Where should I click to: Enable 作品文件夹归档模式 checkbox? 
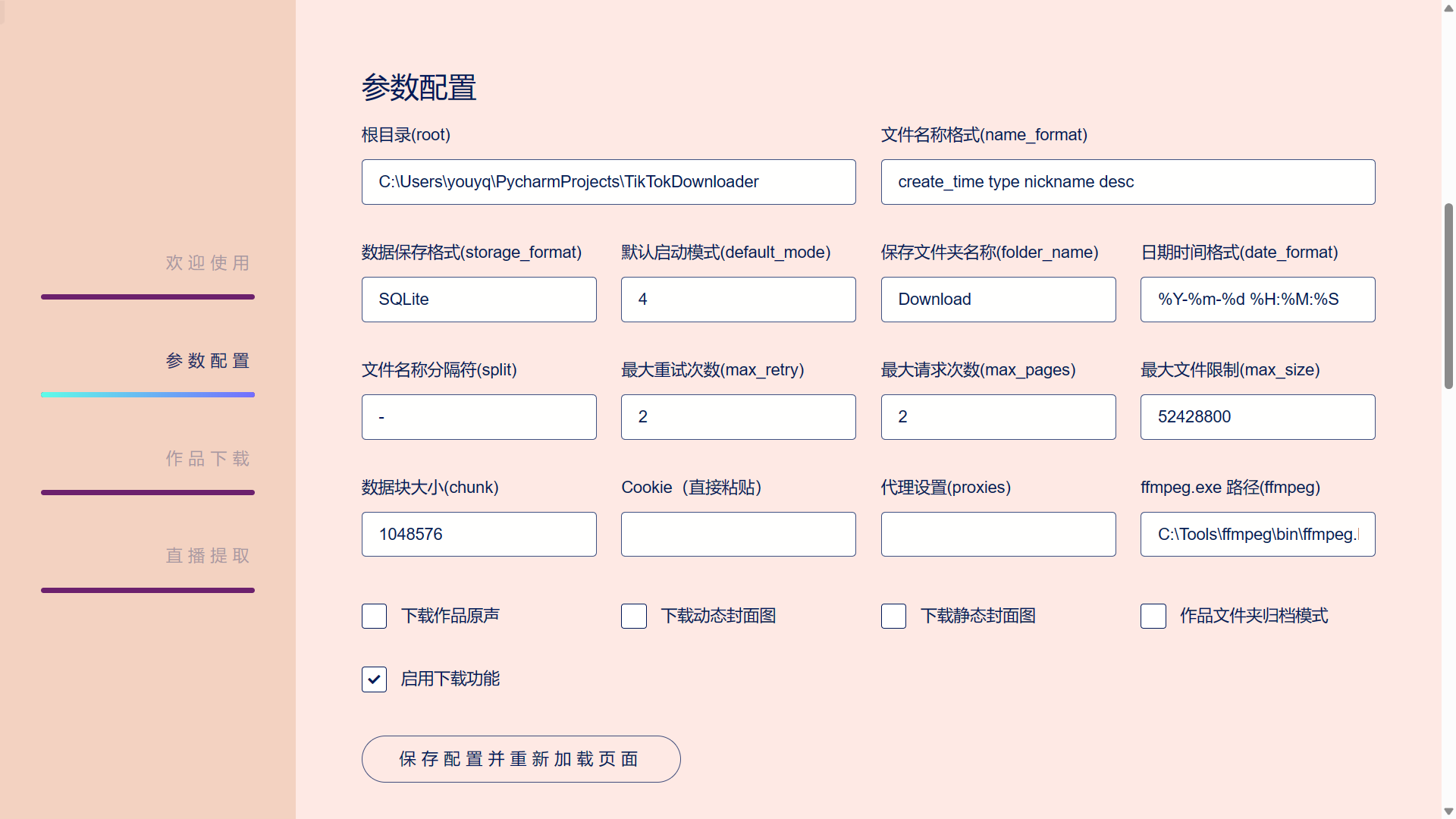(x=1151, y=615)
